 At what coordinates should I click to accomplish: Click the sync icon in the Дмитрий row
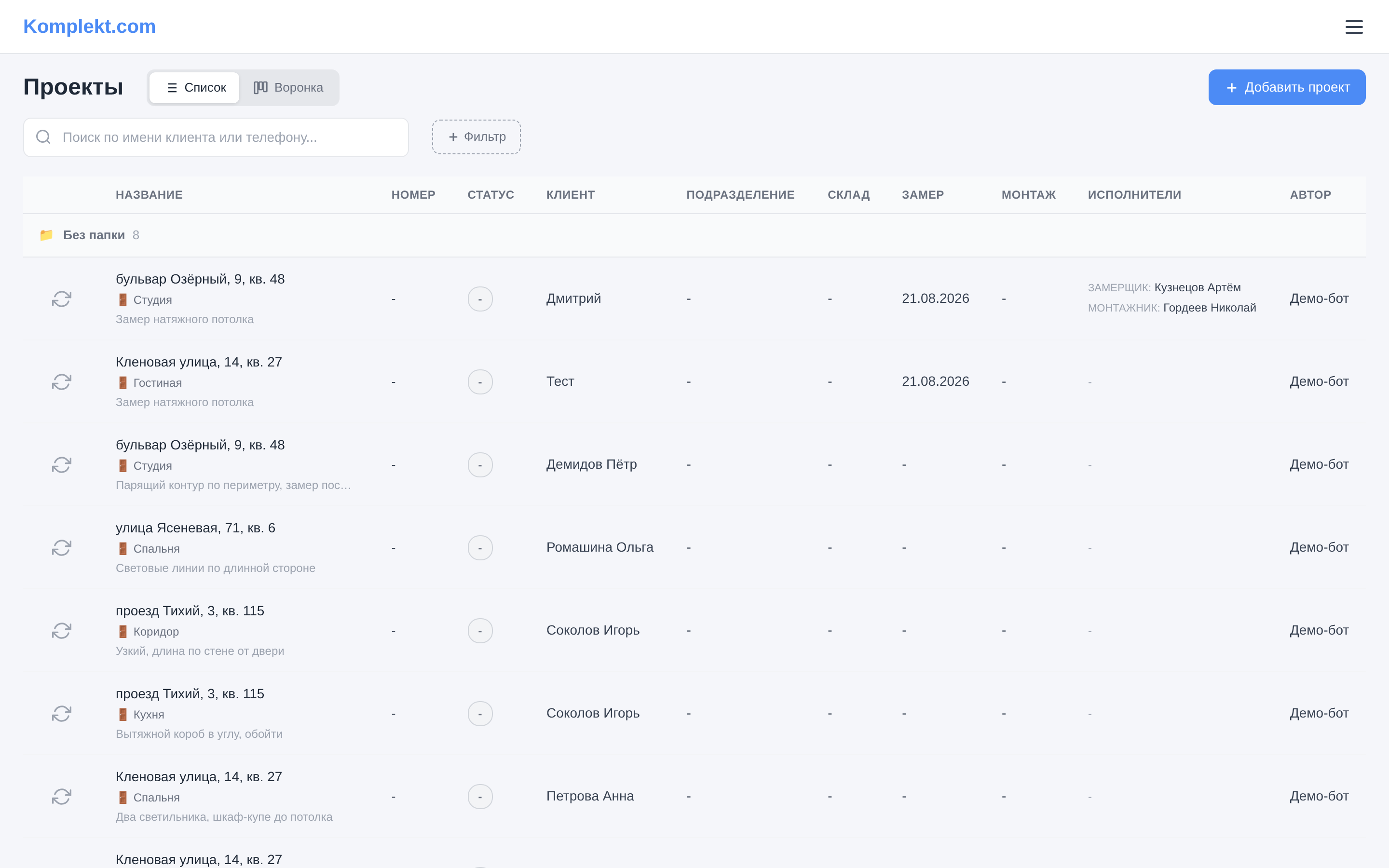click(x=61, y=299)
